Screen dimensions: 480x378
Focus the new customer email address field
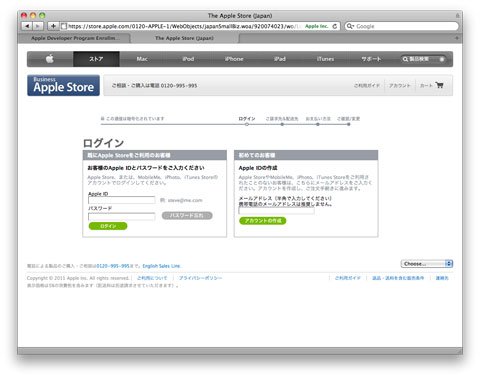click(276, 211)
